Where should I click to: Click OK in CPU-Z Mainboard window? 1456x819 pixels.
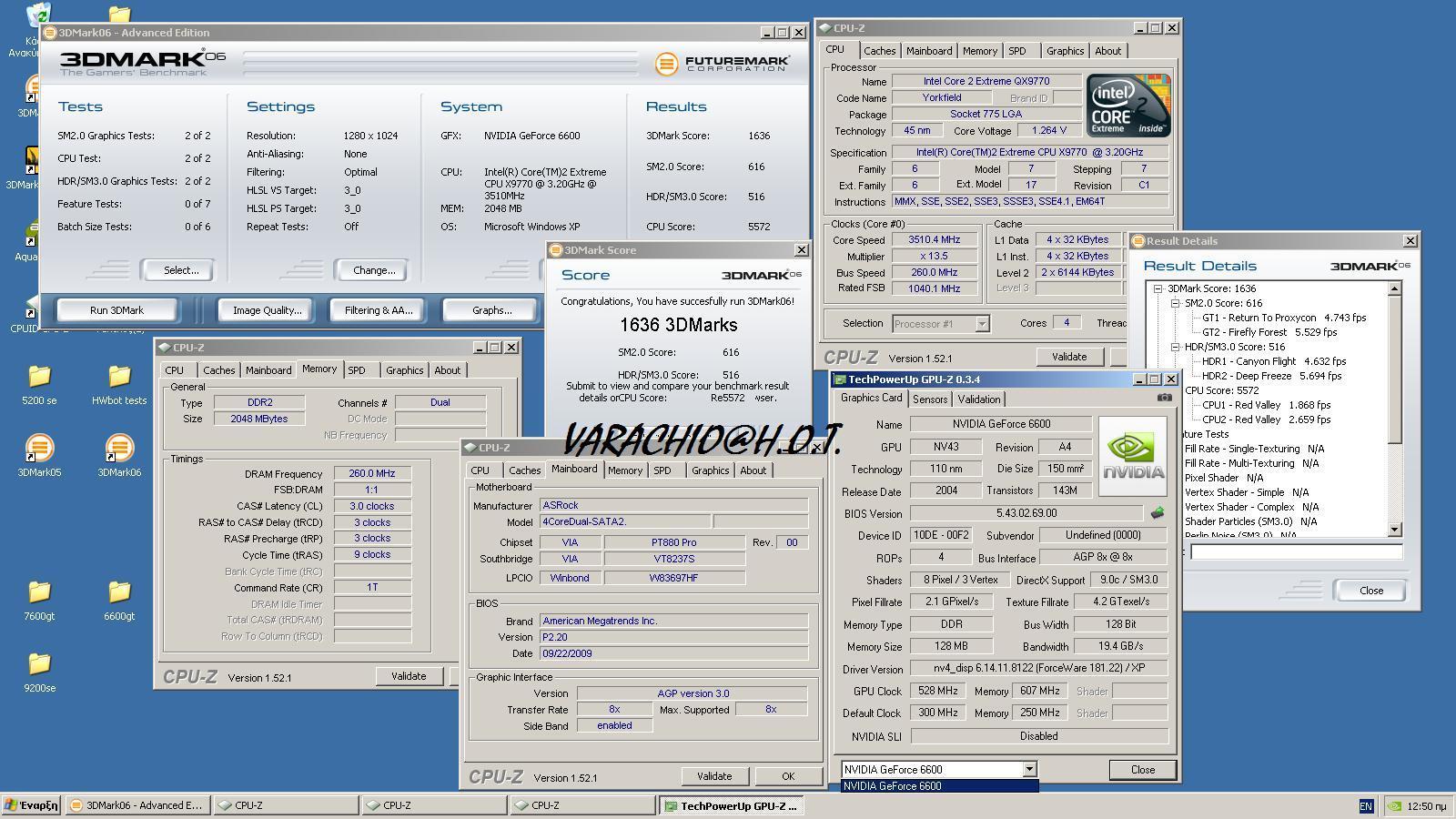788,776
